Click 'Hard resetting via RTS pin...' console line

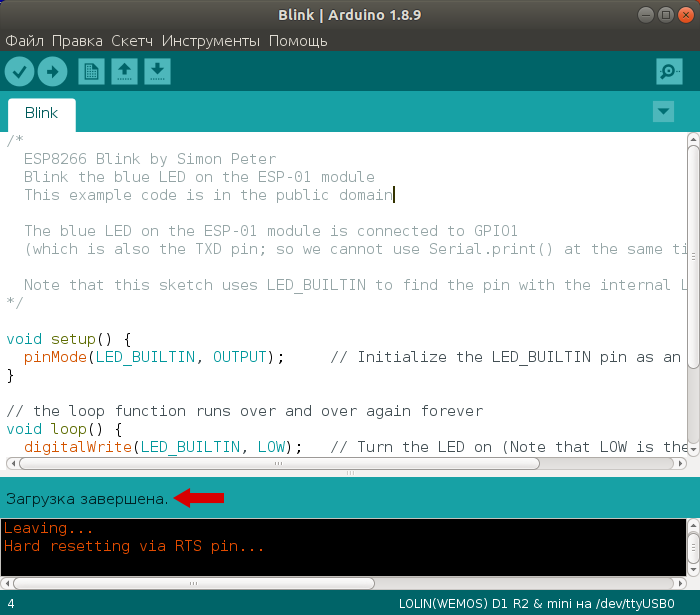[134, 546]
